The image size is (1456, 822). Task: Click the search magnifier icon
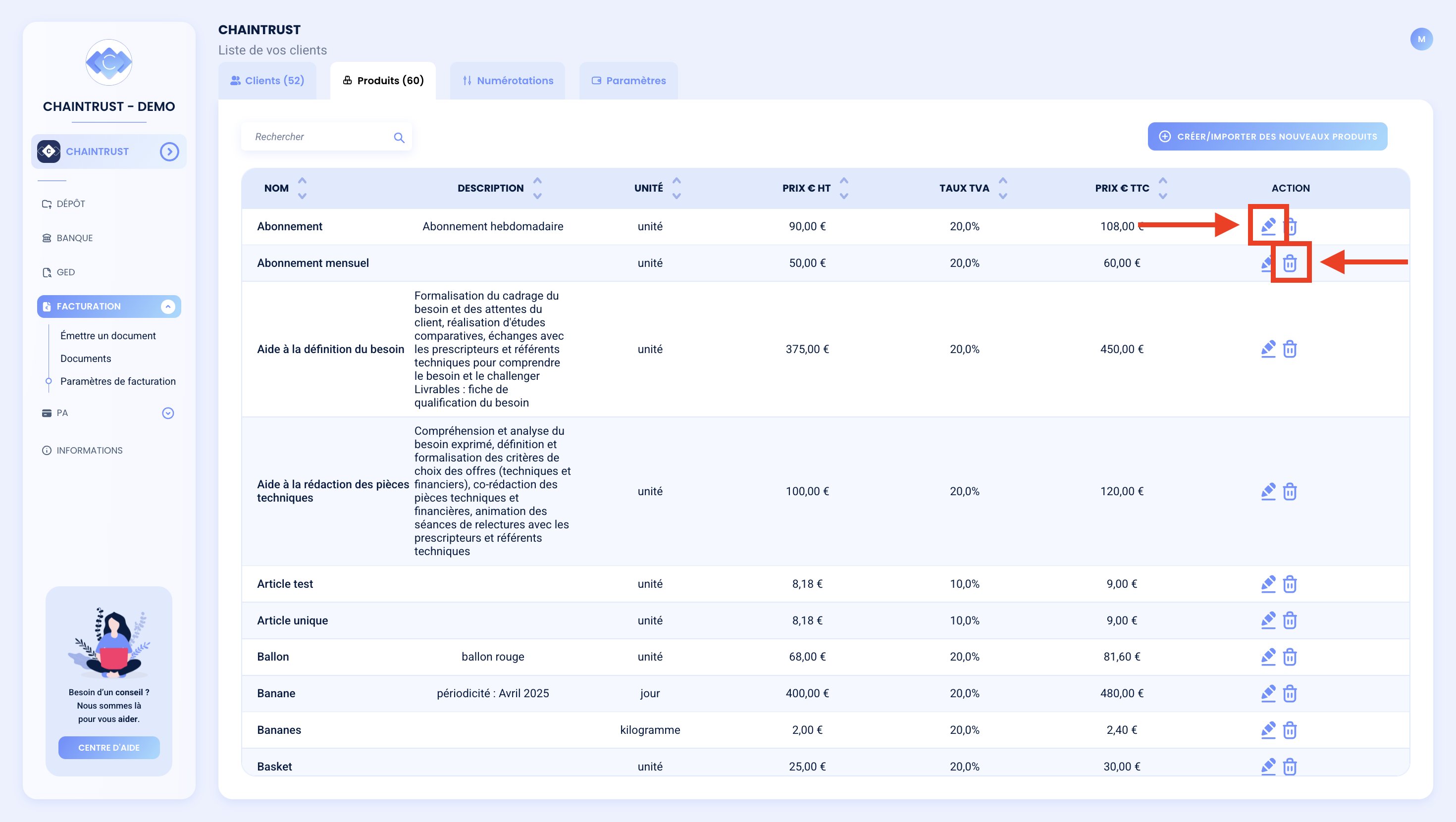click(x=399, y=137)
